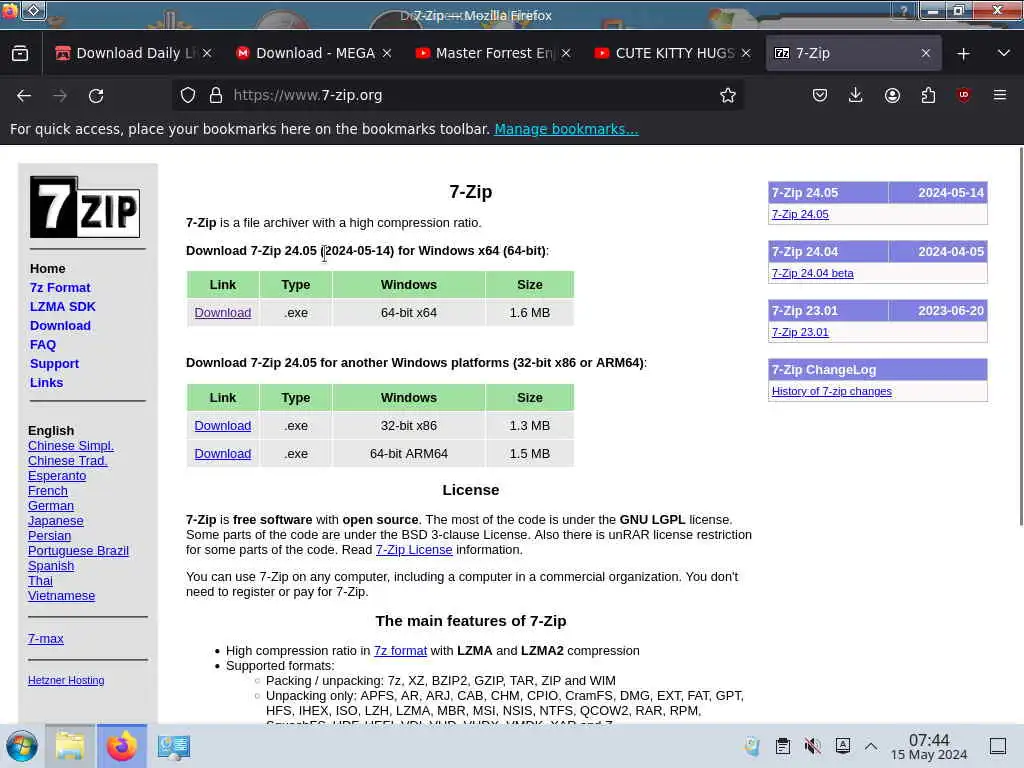Close the Master Forrest tab
This screenshot has height=768, width=1024.
tap(566, 54)
